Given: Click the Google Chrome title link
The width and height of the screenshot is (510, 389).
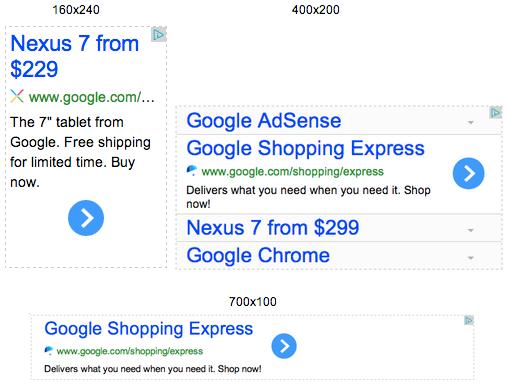Looking at the screenshot, I should coord(258,256).
